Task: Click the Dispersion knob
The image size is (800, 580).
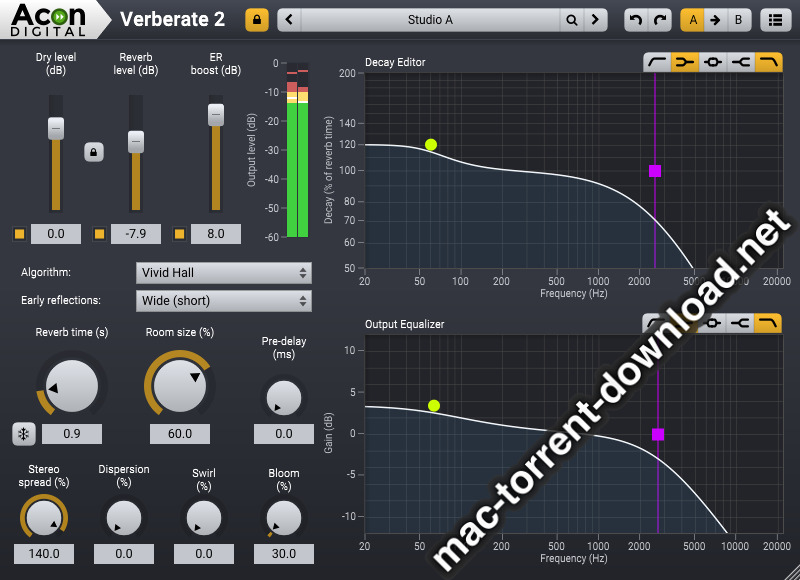Action: click(124, 517)
